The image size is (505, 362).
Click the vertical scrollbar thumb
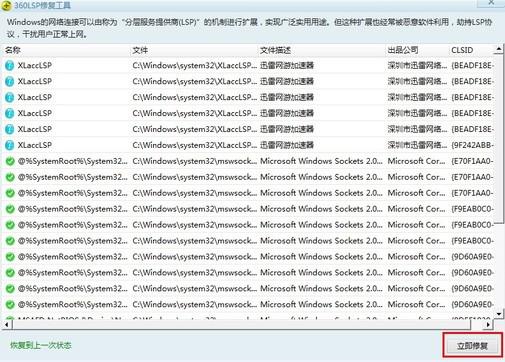coord(499,139)
